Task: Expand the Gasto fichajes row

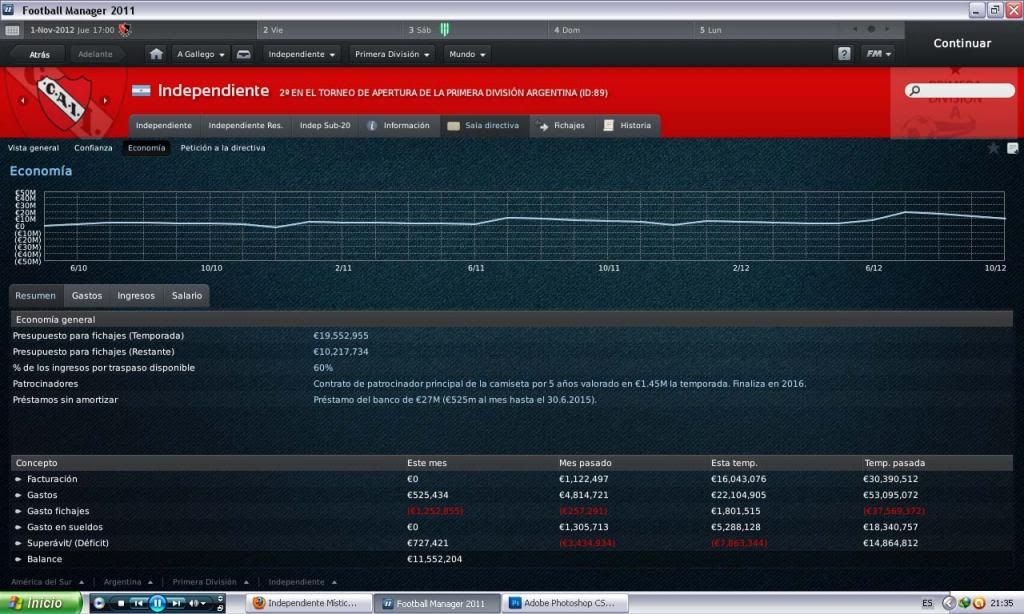Action: tap(18, 511)
